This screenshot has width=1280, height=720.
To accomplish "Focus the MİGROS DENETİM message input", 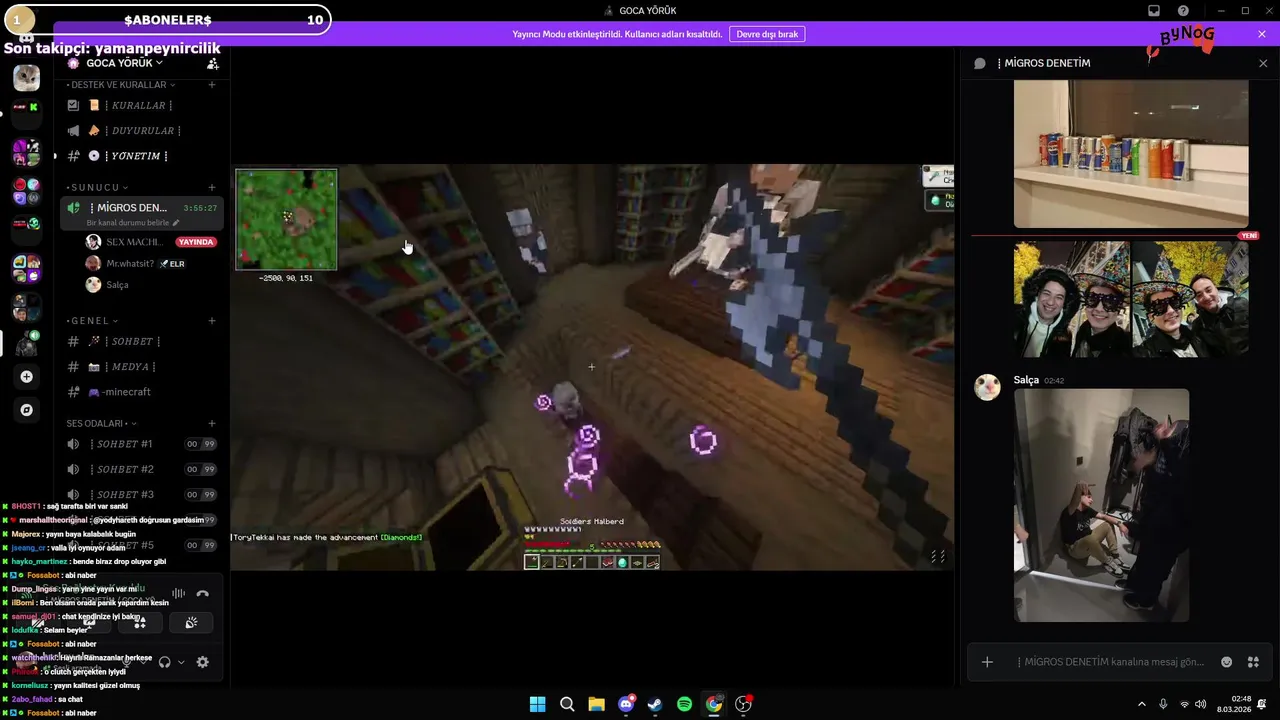I will 1112,662.
